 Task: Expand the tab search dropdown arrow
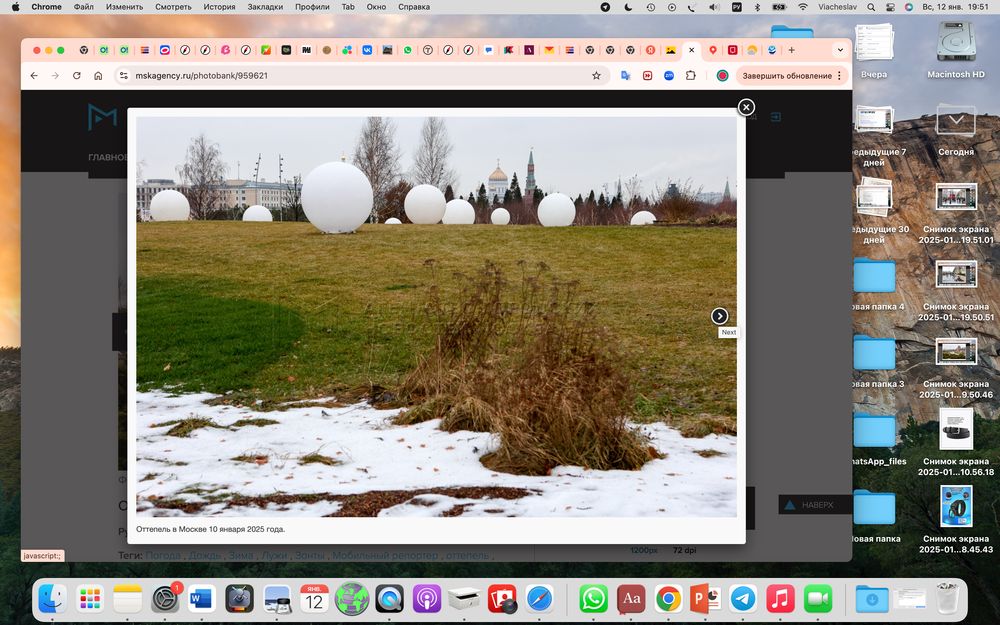[x=839, y=50]
